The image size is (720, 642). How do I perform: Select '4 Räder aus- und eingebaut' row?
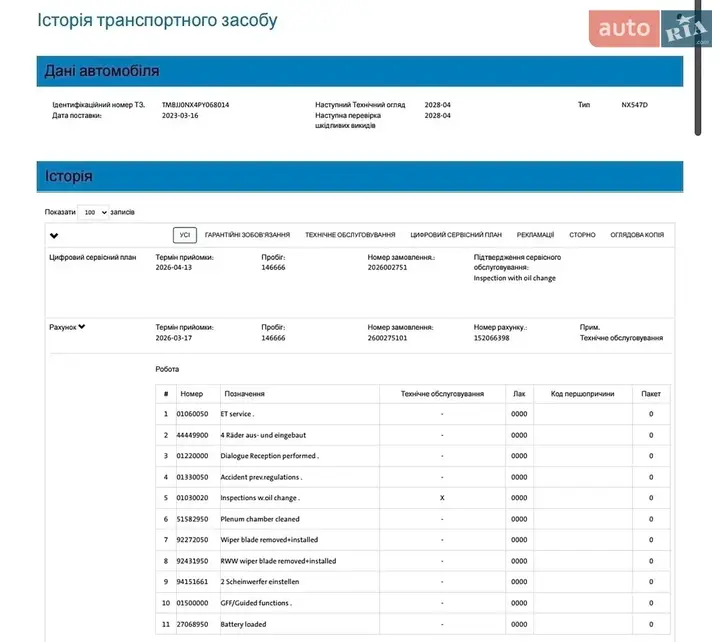point(413,435)
